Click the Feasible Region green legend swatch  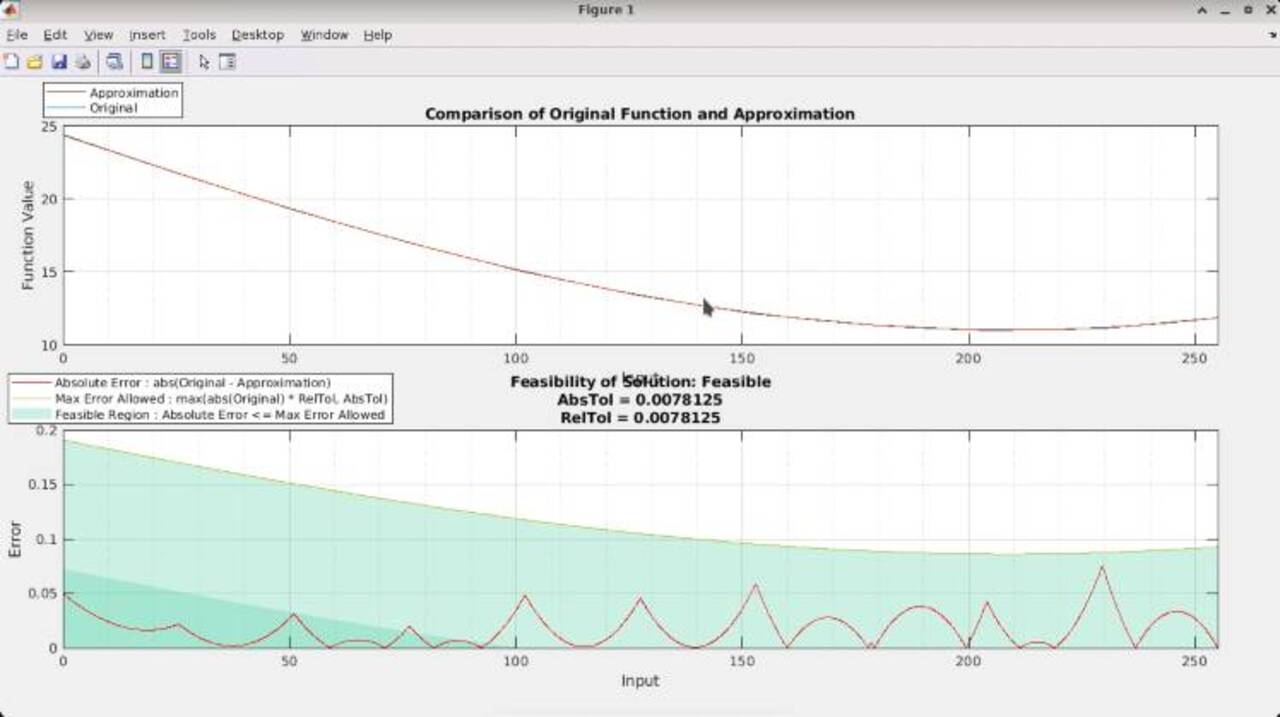pyautogui.click(x=32, y=415)
